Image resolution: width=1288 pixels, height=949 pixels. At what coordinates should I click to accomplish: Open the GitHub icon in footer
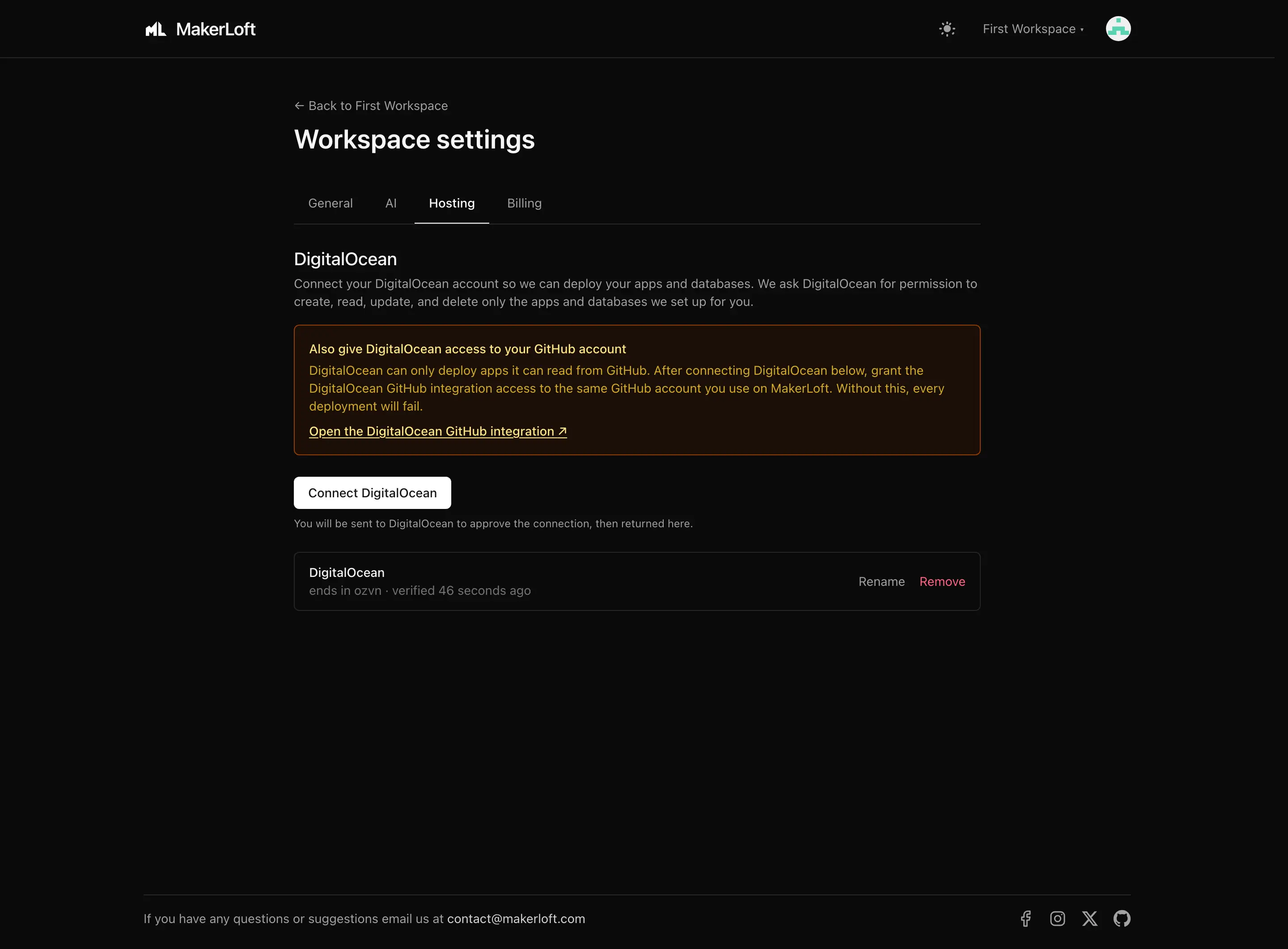(1122, 919)
